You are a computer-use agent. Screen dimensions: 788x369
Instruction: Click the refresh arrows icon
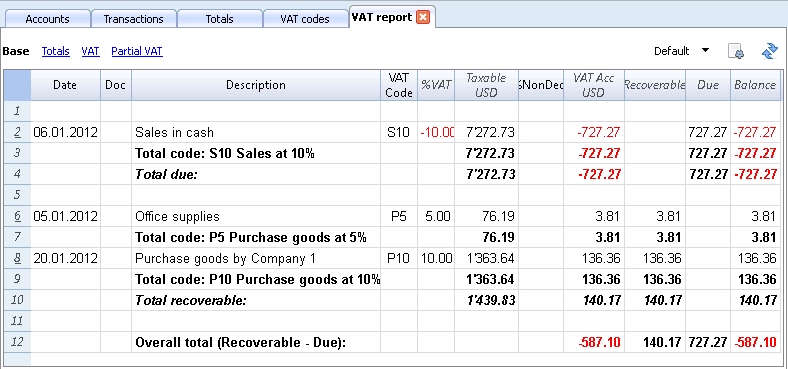pos(769,51)
